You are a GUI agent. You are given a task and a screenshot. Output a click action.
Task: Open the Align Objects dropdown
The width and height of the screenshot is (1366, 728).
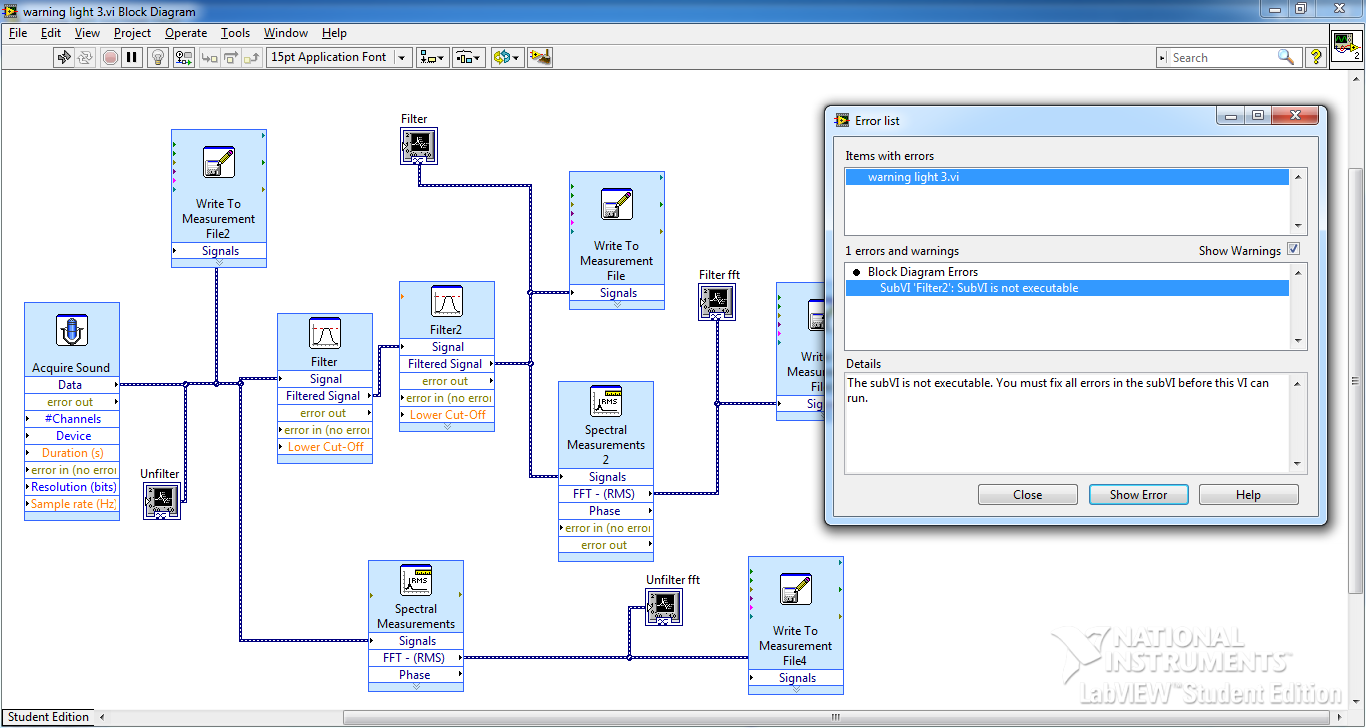coord(433,57)
